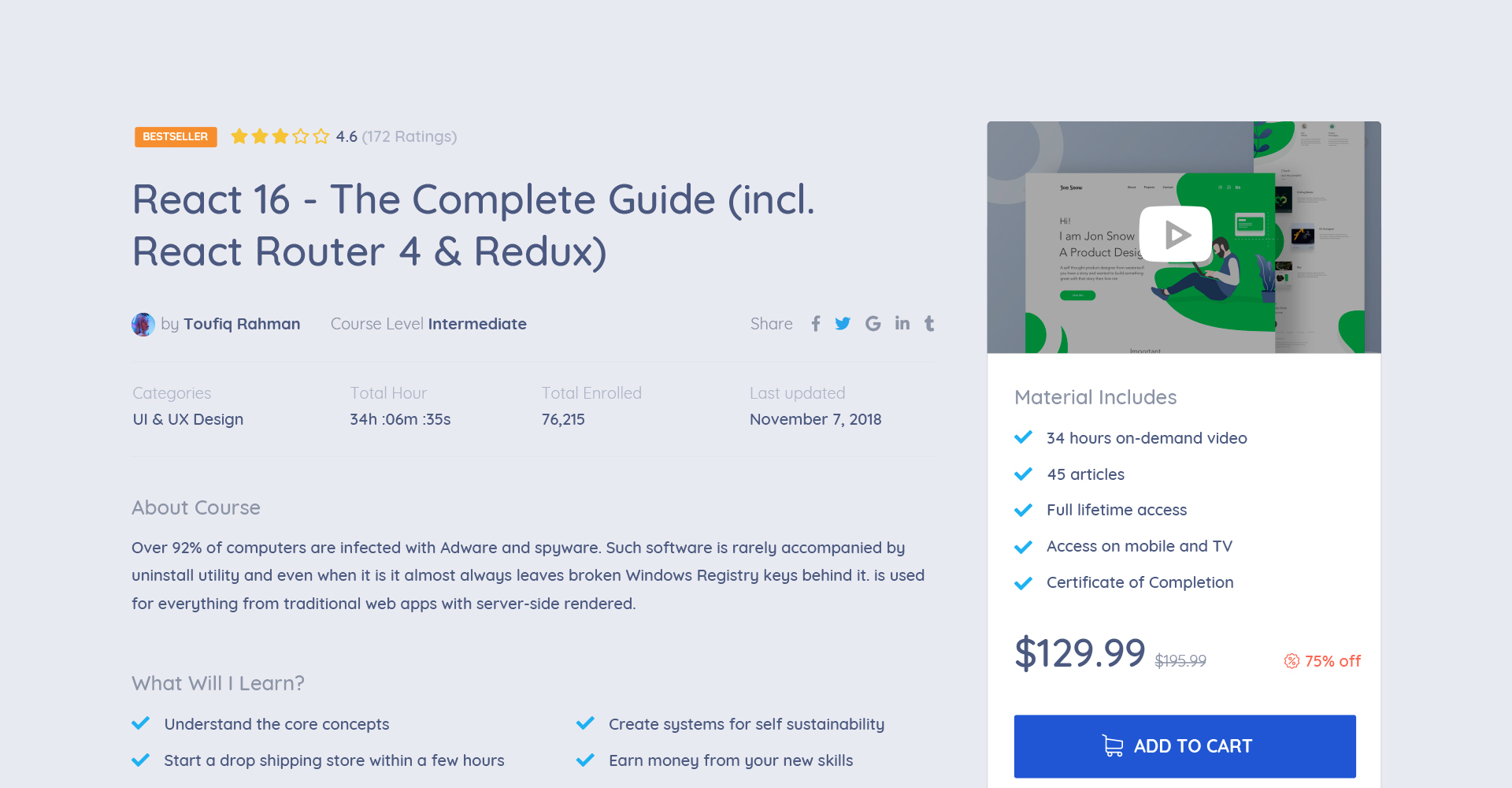Open the UI & UX Design category

[188, 419]
